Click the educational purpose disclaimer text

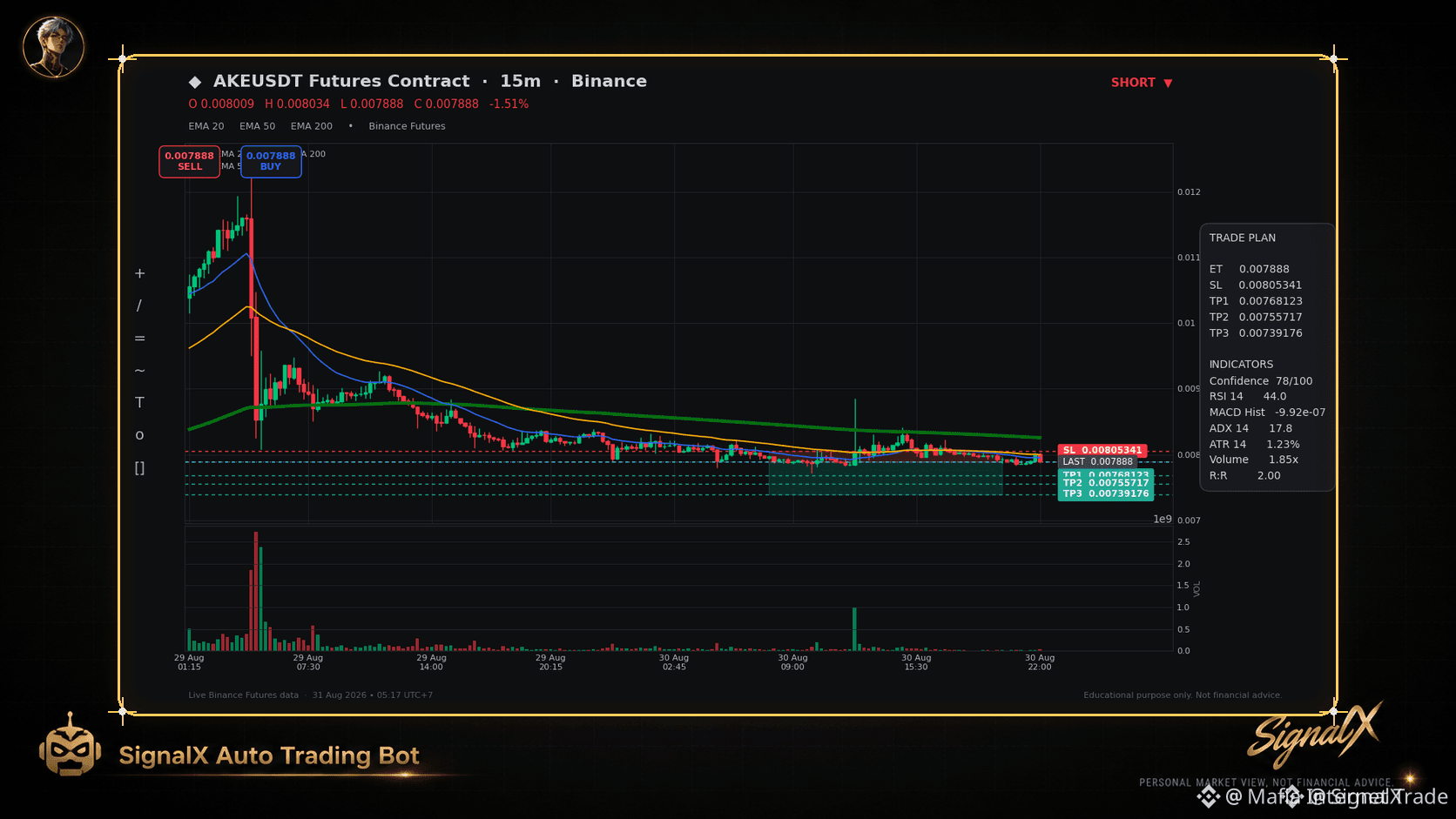tap(1183, 695)
